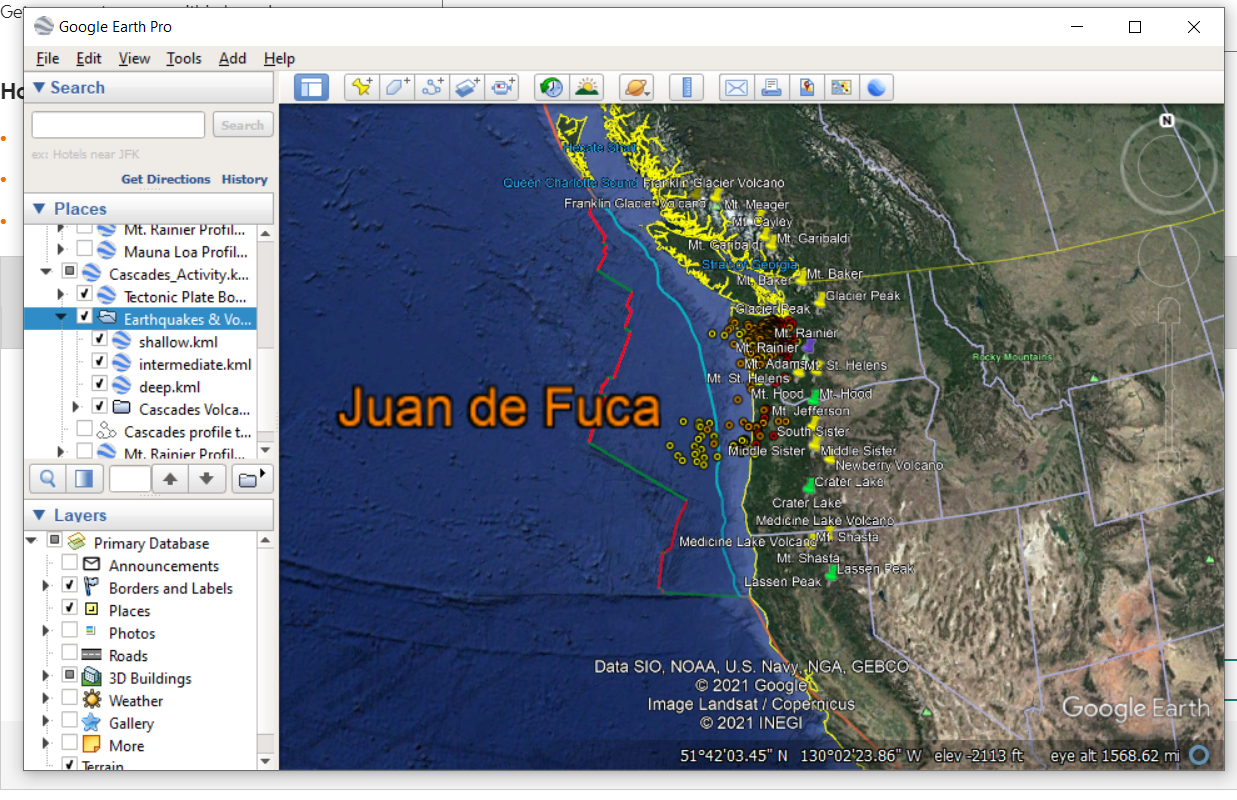Click the Print icon in the toolbar

tap(771, 87)
